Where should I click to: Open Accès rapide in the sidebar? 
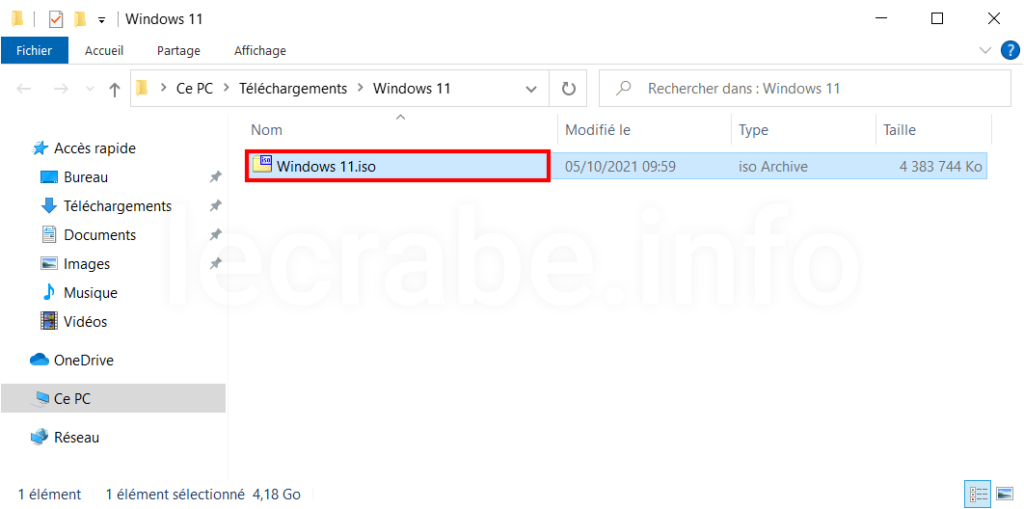pyautogui.click(x=95, y=148)
